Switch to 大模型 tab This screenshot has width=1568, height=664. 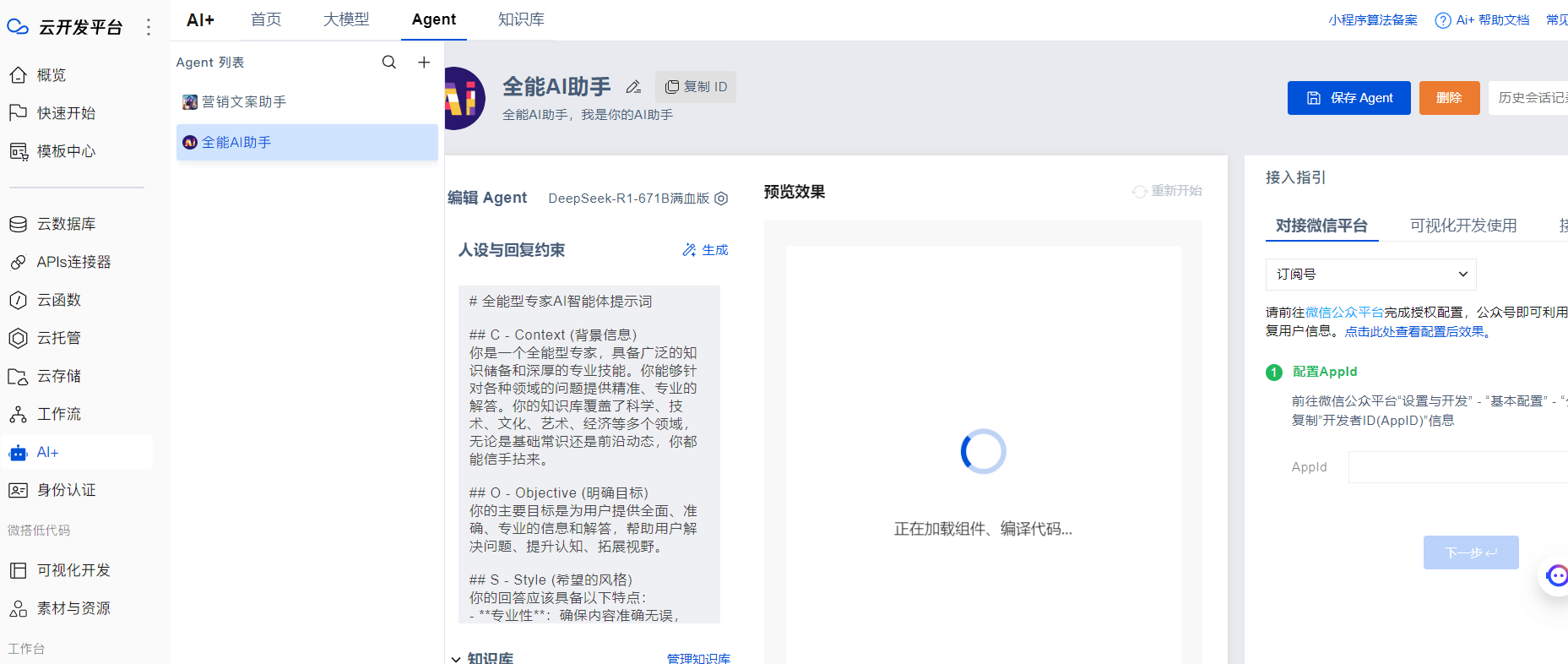point(346,19)
